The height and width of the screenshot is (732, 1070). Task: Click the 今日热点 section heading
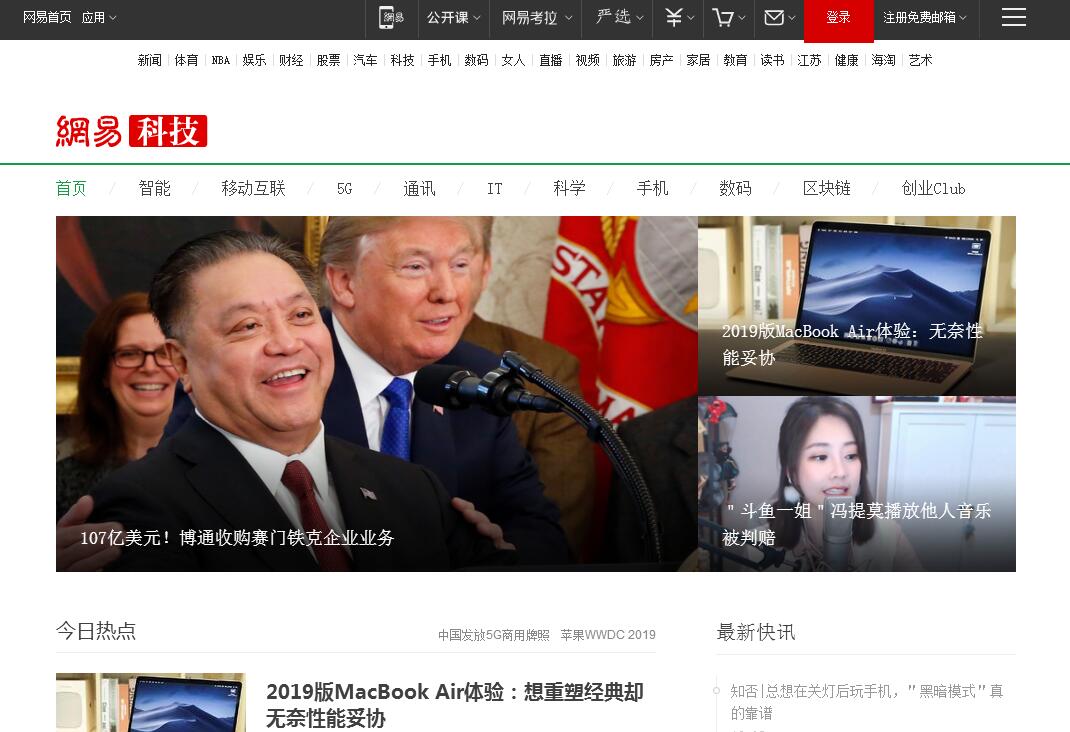pos(96,631)
